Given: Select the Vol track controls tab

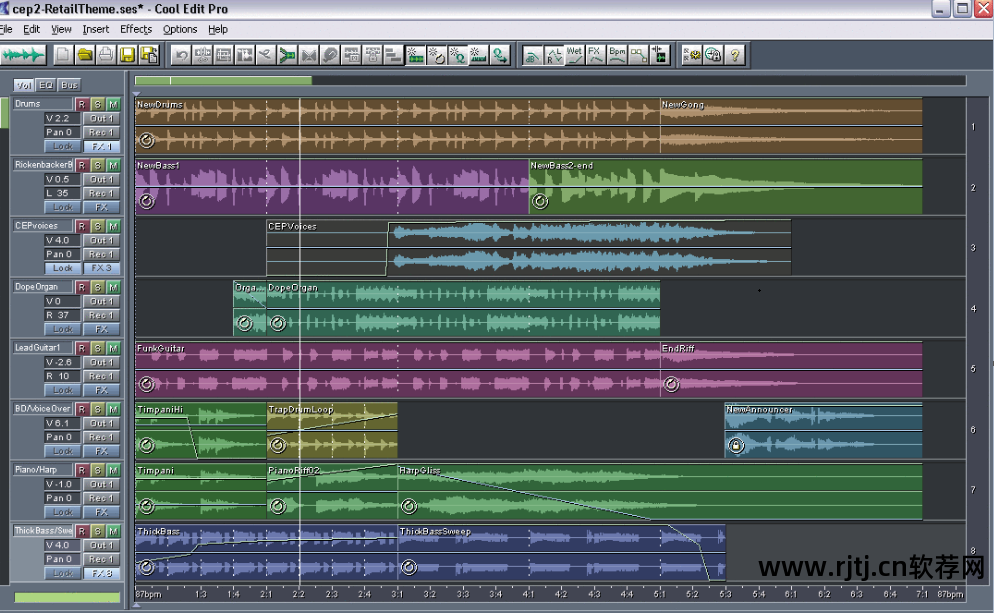Looking at the screenshot, I should tap(24, 85).
